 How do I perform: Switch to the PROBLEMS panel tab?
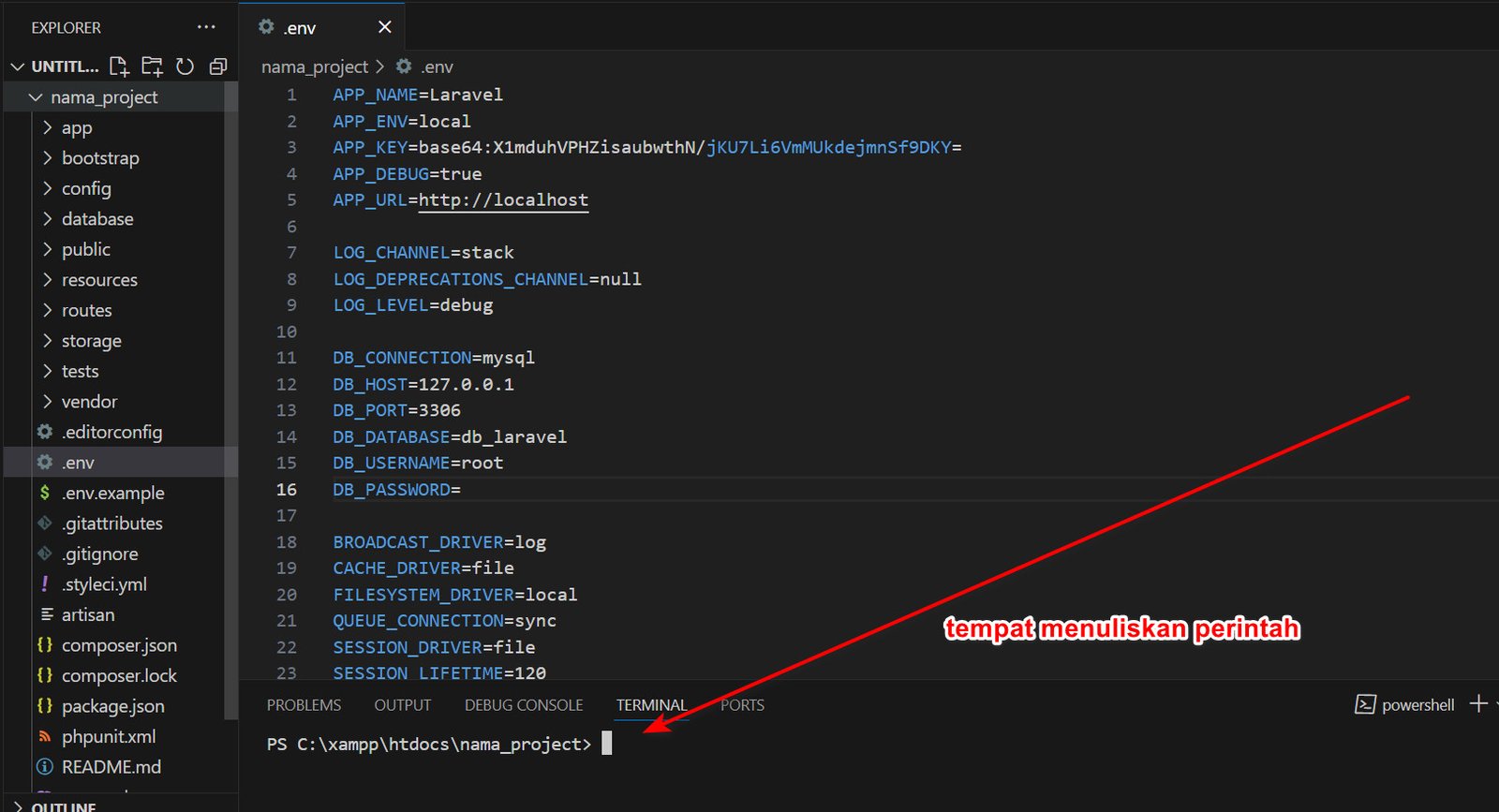pos(304,704)
